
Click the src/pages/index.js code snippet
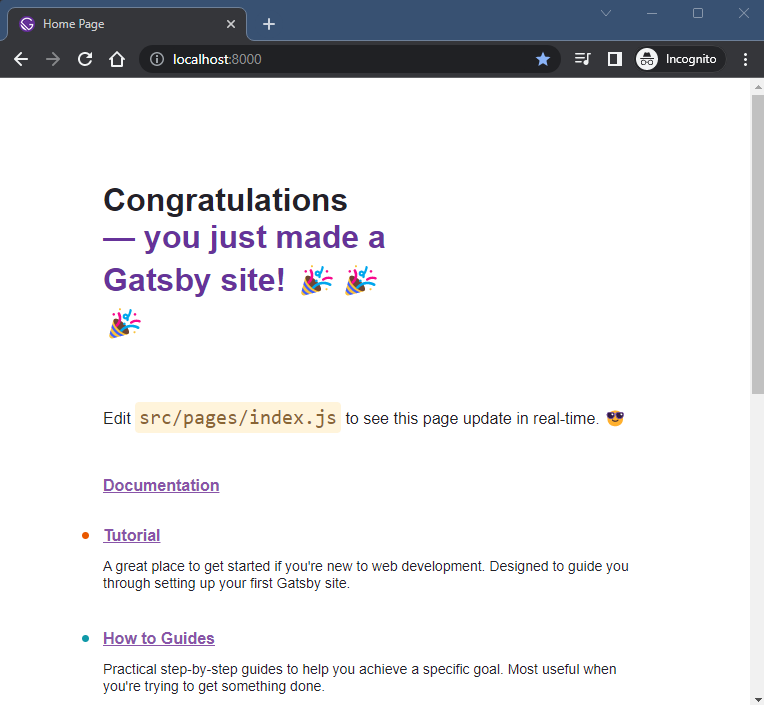[x=238, y=418]
